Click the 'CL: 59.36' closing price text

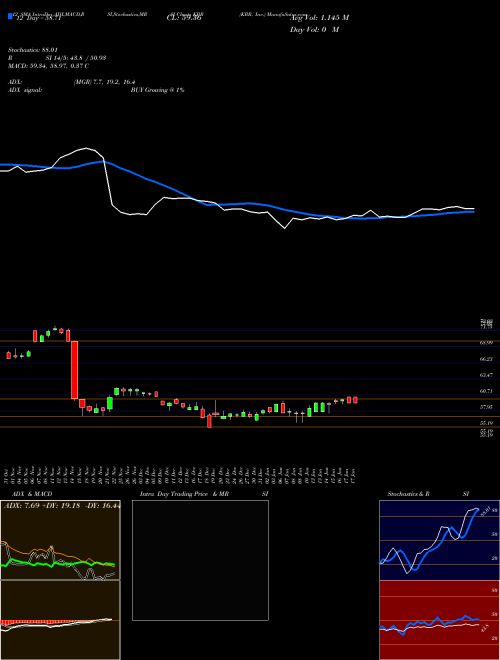pyautogui.click(x=184, y=19)
